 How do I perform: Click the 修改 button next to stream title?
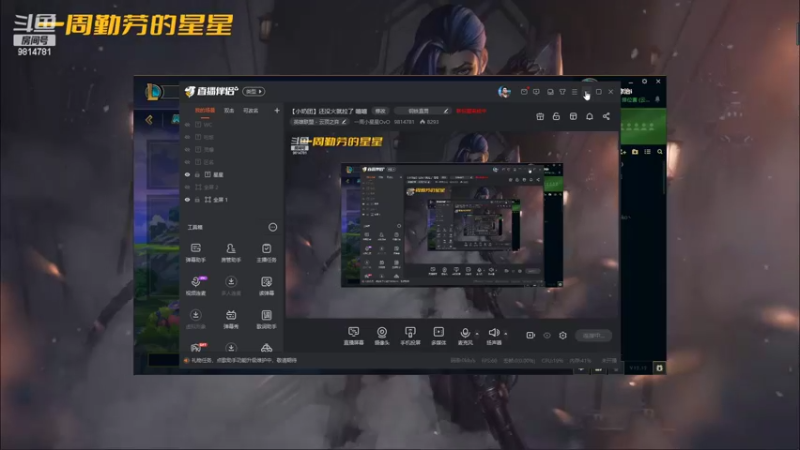pos(381,111)
